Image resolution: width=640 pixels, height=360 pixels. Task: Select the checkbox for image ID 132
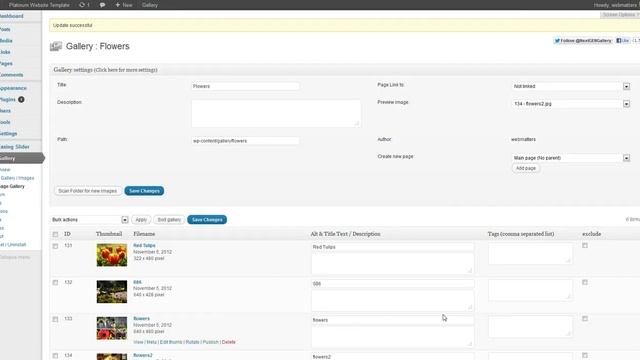(56, 282)
